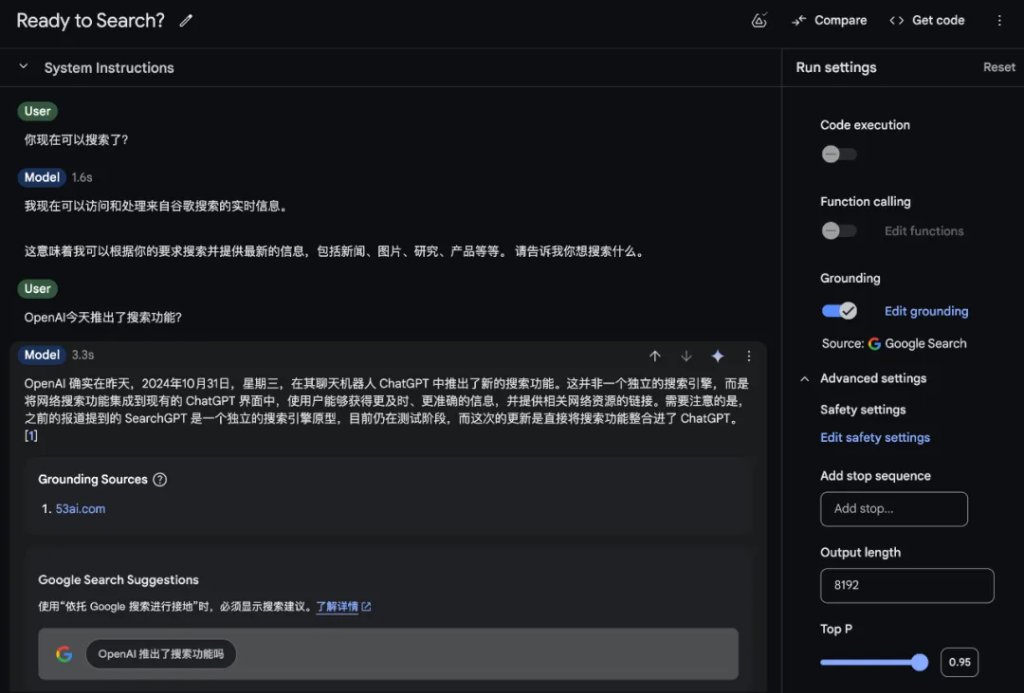Click the Compare arrows icon in the toolbar
Screen dimensions: 1024x693
tap(800, 20)
